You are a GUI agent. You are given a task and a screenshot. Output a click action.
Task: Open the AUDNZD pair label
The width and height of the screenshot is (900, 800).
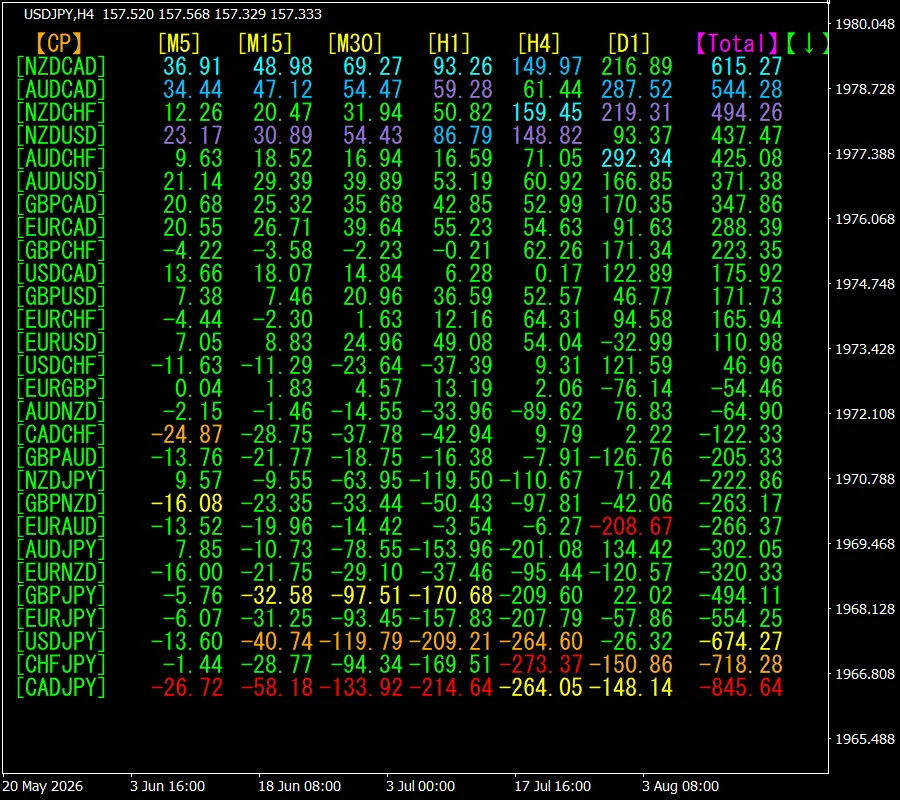(x=61, y=411)
